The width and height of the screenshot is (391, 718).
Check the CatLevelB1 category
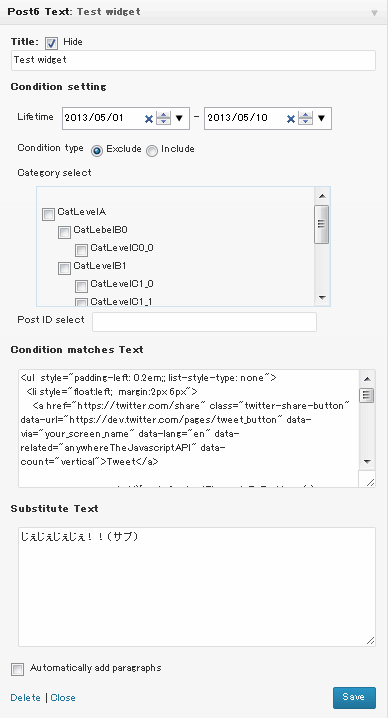(x=65, y=268)
